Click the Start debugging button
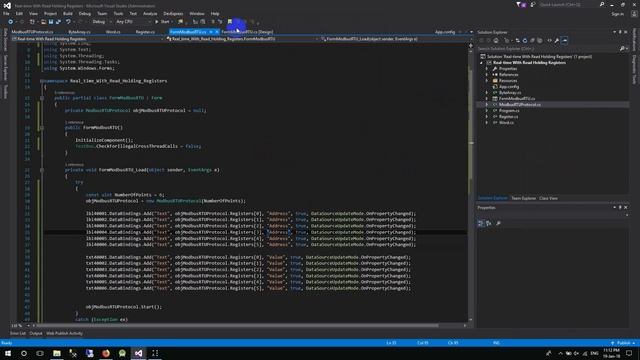640x360 pixels. click(162, 22)
